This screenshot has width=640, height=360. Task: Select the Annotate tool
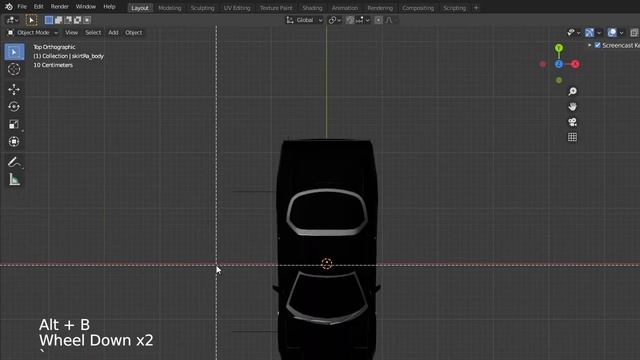[14, 162]
